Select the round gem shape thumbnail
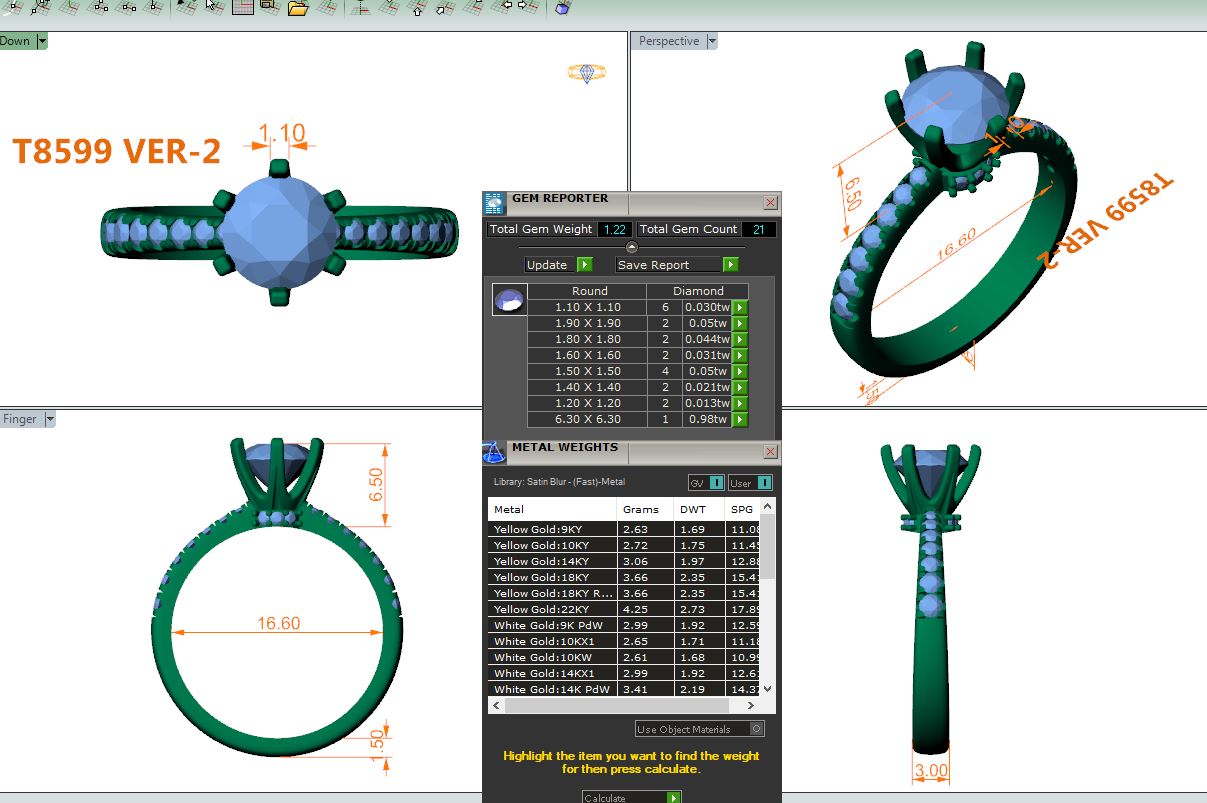This screenshot has width=1207, height=803. 510,300
